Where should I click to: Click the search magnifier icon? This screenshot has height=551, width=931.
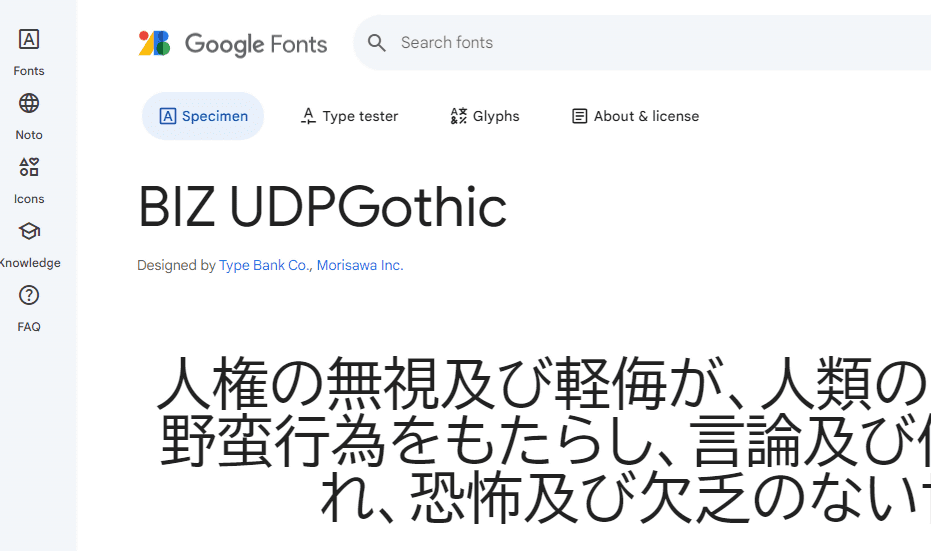(x=376, y=43)
